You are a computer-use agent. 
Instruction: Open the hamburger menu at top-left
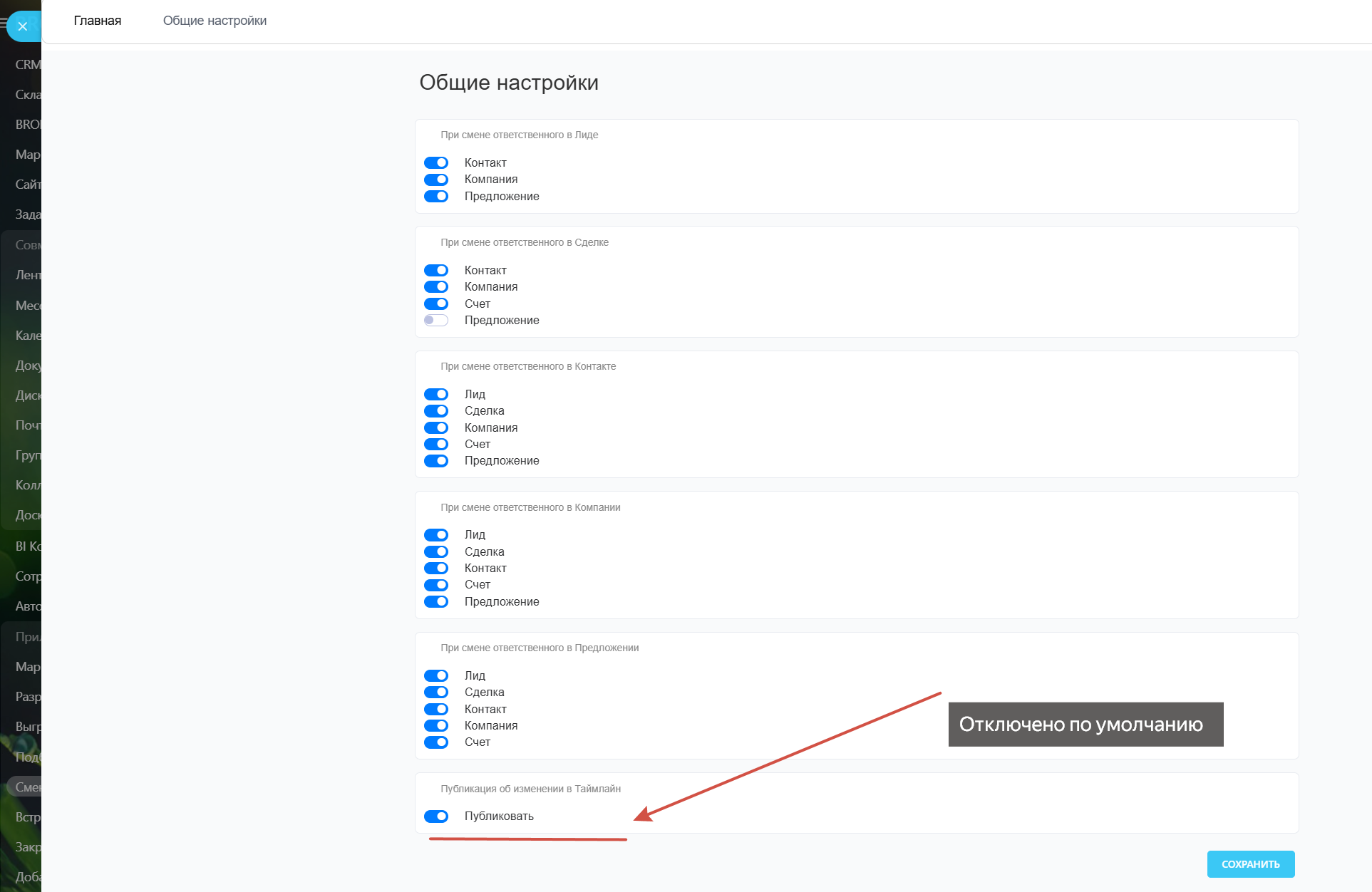[x=4, y=24]
